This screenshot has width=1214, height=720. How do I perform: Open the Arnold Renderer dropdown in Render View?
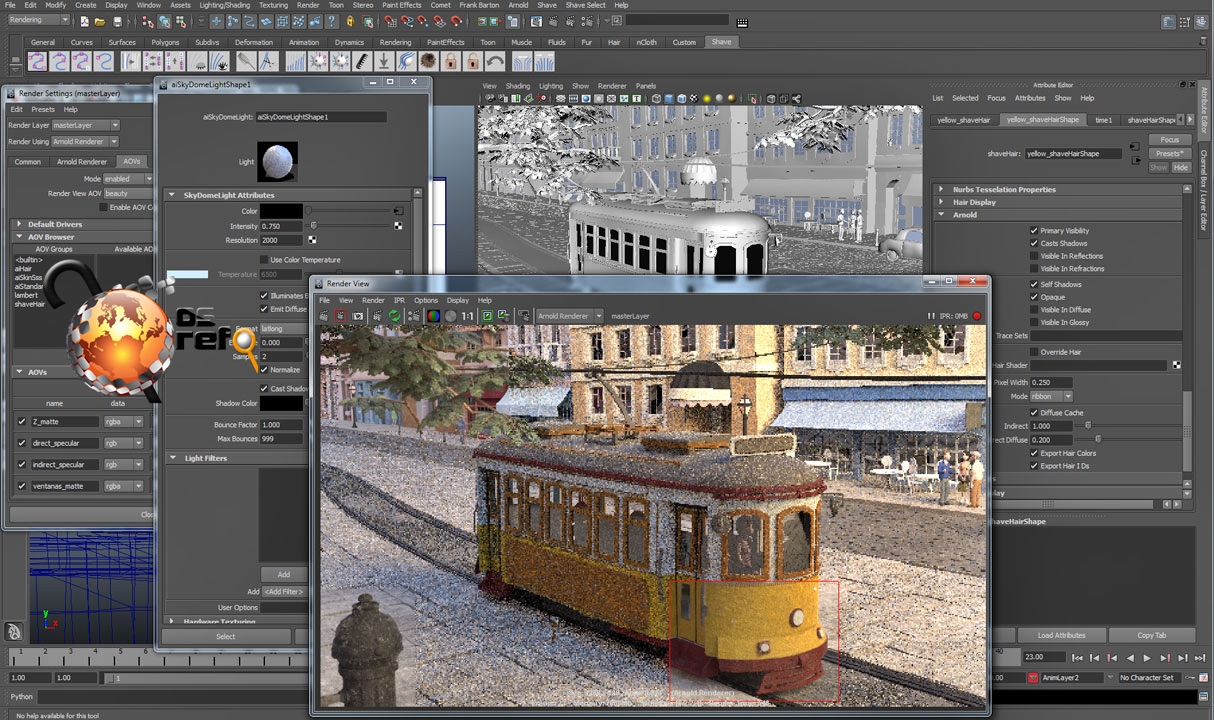[570, 316]
